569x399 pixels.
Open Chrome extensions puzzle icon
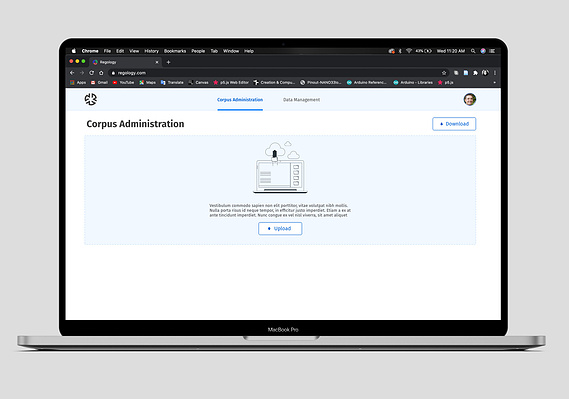coord(475,73)
